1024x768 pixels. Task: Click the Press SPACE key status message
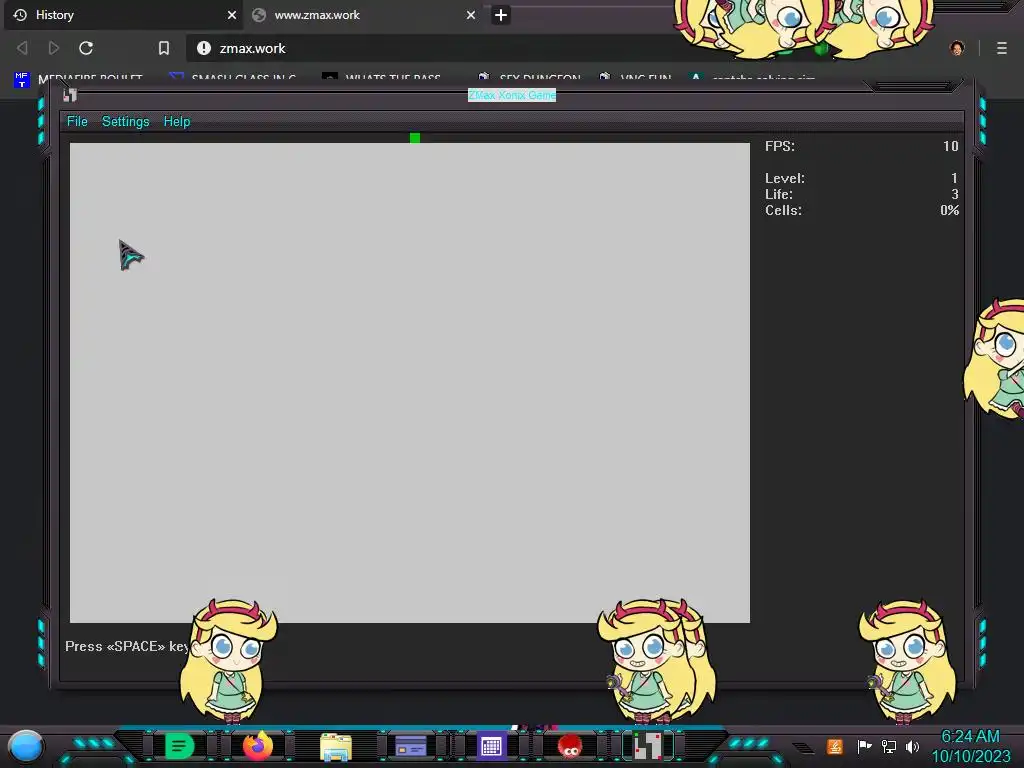(x=127, y=647)
